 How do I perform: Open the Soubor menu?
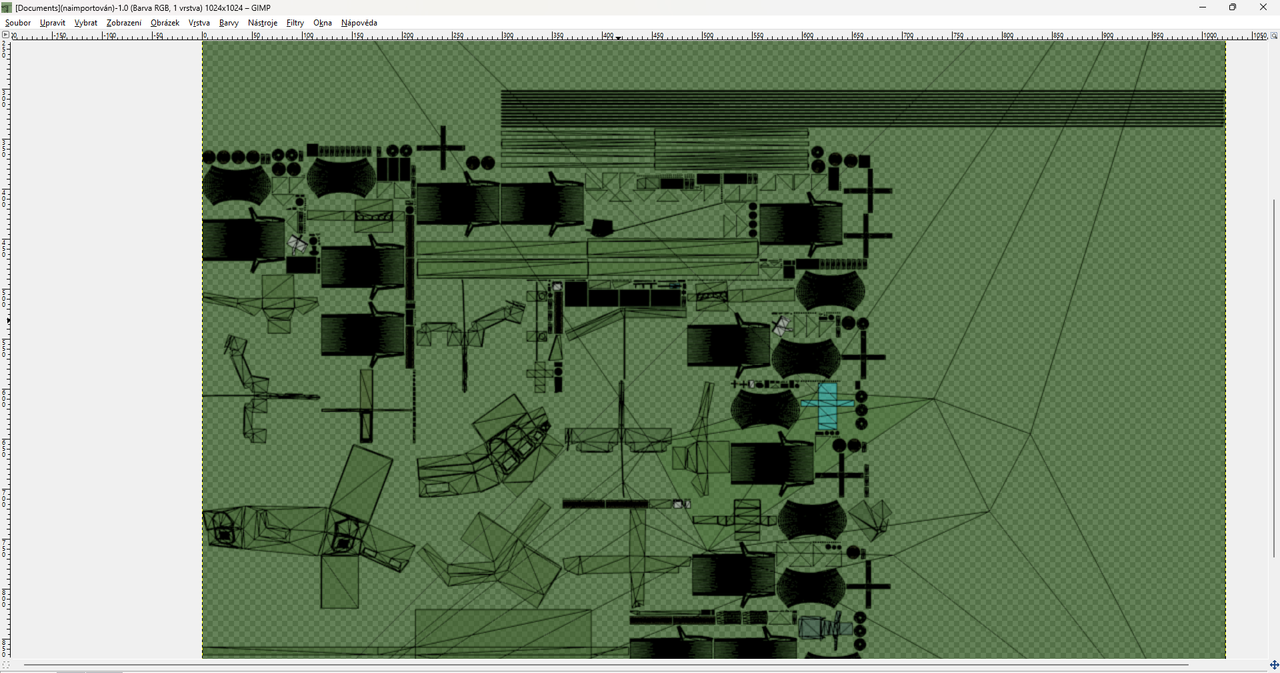18,22
